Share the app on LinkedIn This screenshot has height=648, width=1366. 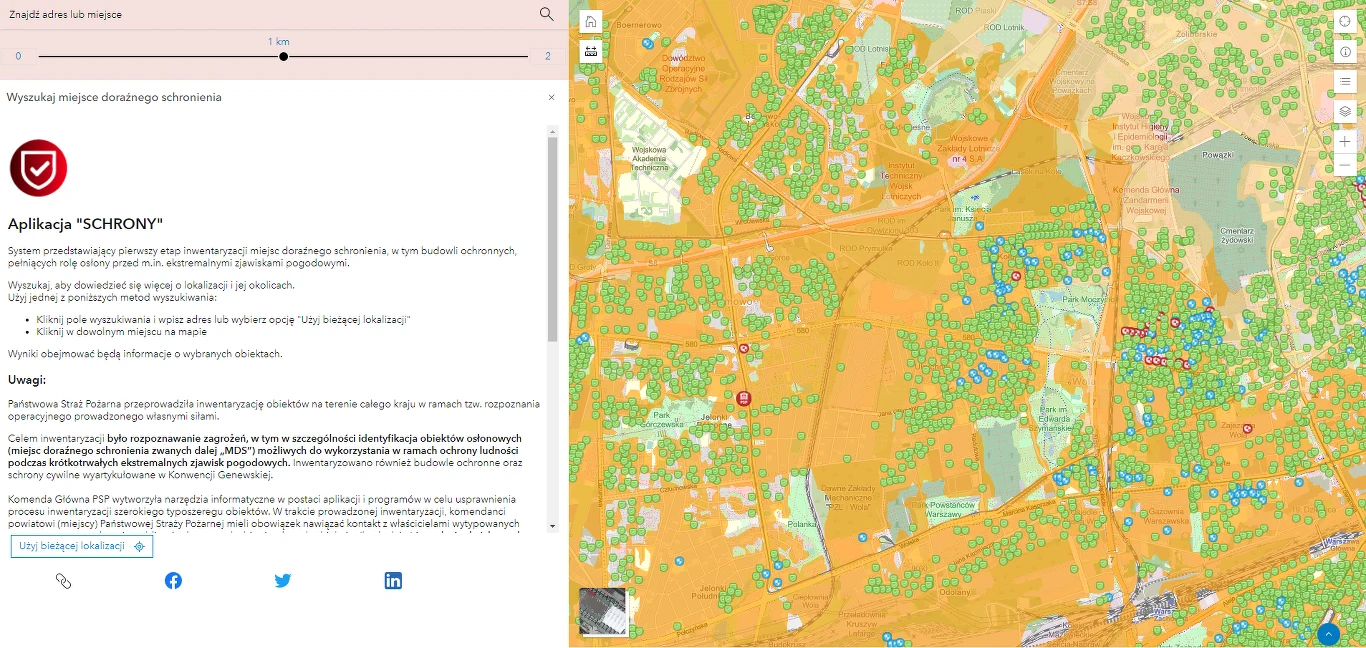[x=393, y=581]
